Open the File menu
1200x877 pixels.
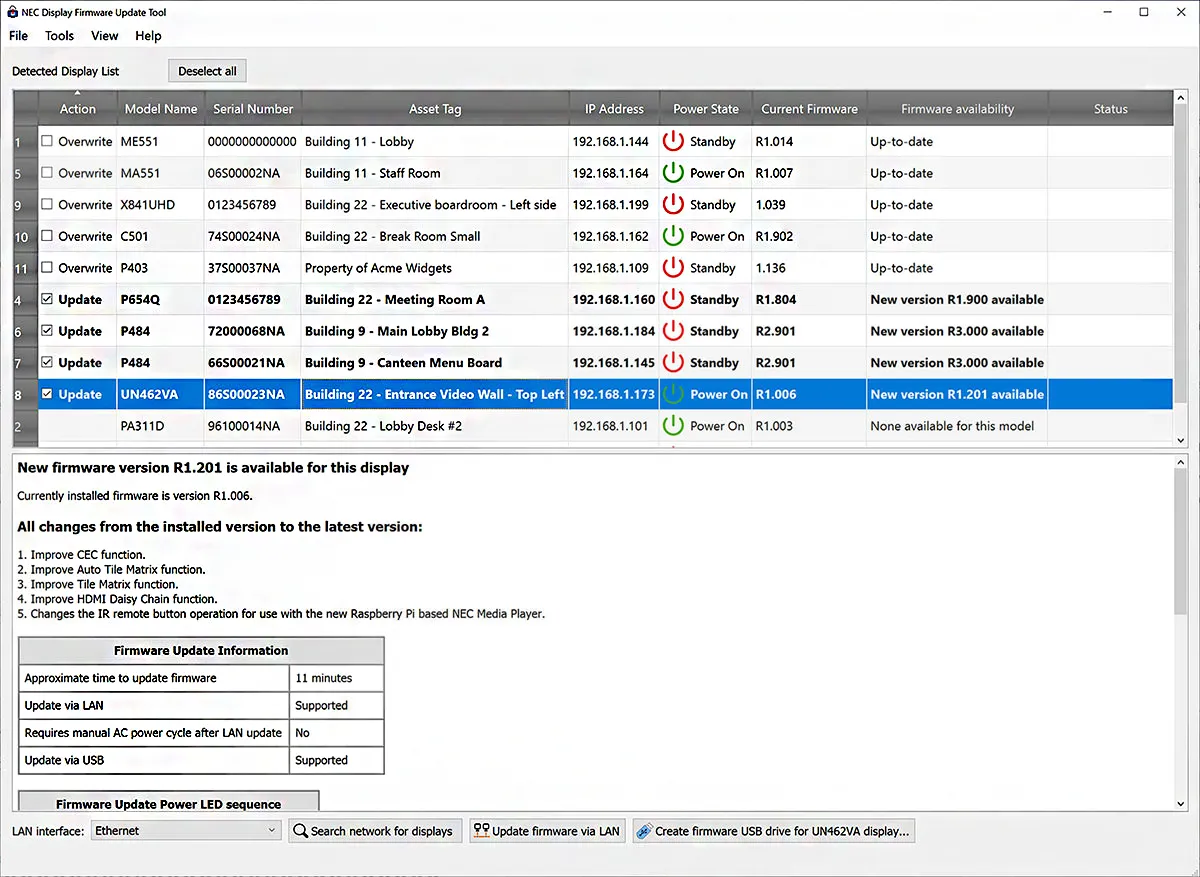[x=18, y=36]
